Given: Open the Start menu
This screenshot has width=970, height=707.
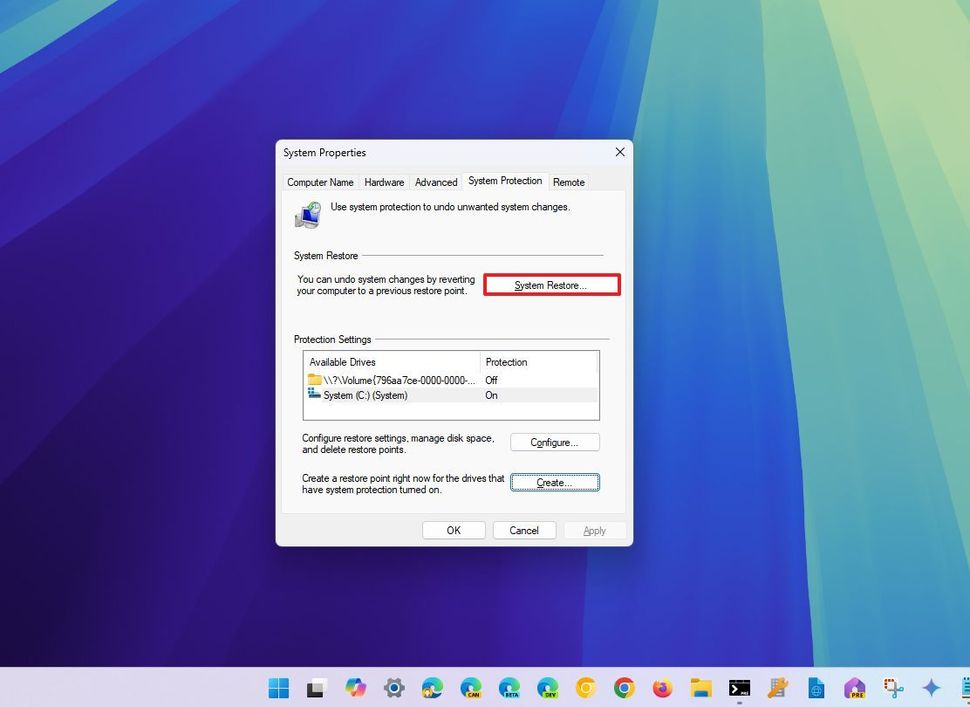Looking at the screenshot, I should pos(278,688).
